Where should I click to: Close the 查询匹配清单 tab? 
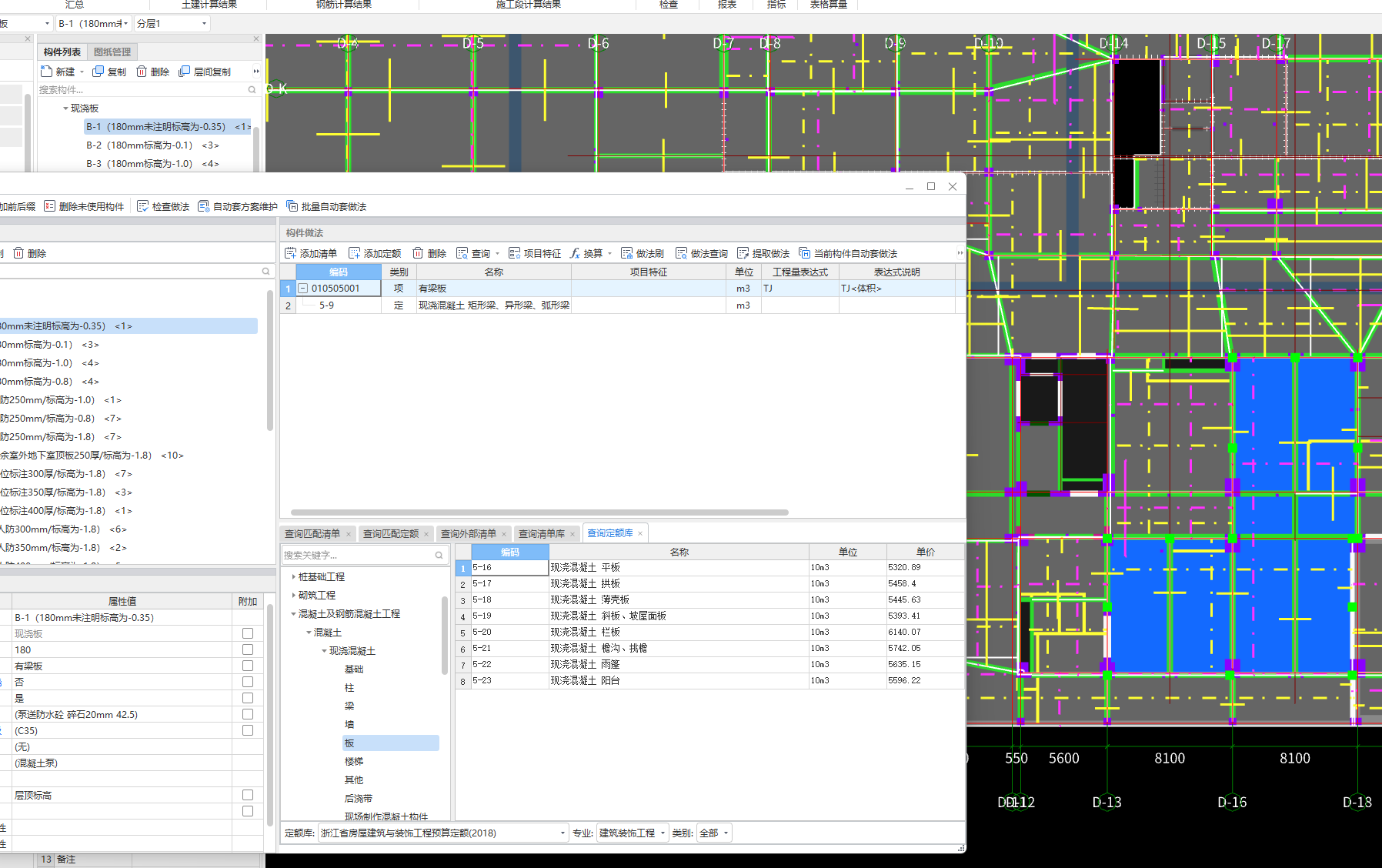[348, 534]
